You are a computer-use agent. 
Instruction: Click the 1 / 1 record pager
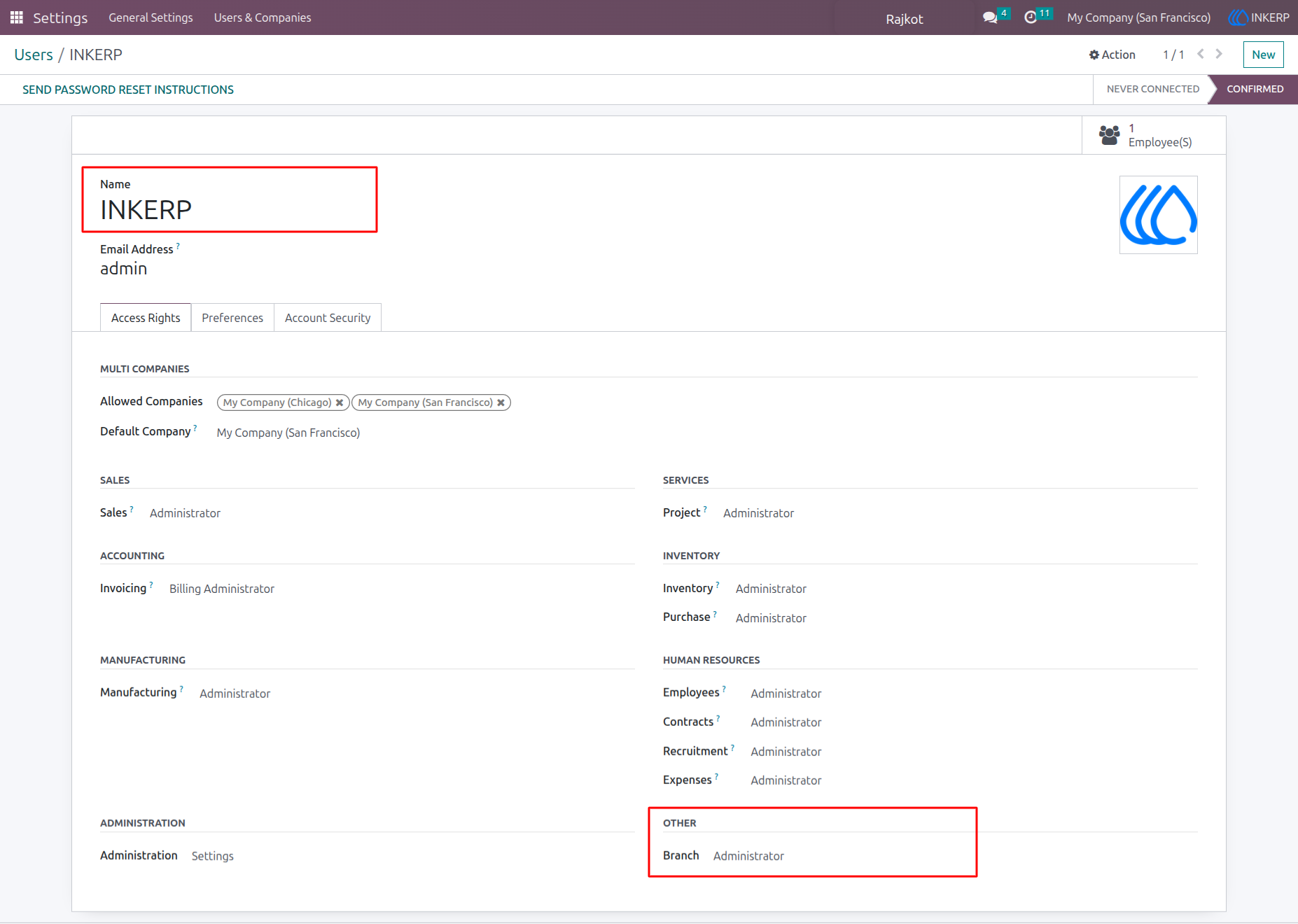coord(1173,55)
